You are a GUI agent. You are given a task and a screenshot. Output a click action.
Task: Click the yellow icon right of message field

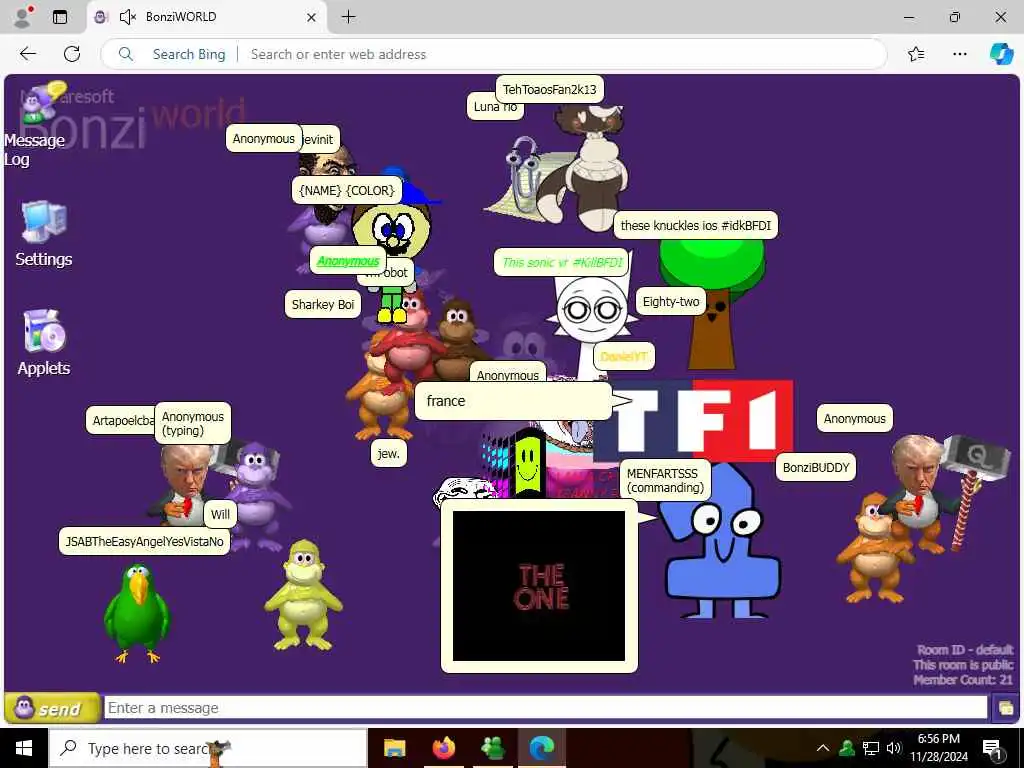point(1005,708)
